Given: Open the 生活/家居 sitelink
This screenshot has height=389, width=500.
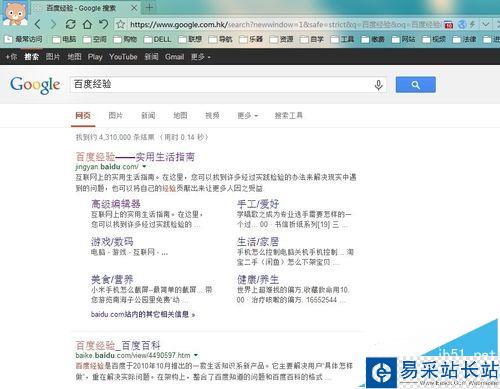Looking at the screenshot, I should 258,241.
